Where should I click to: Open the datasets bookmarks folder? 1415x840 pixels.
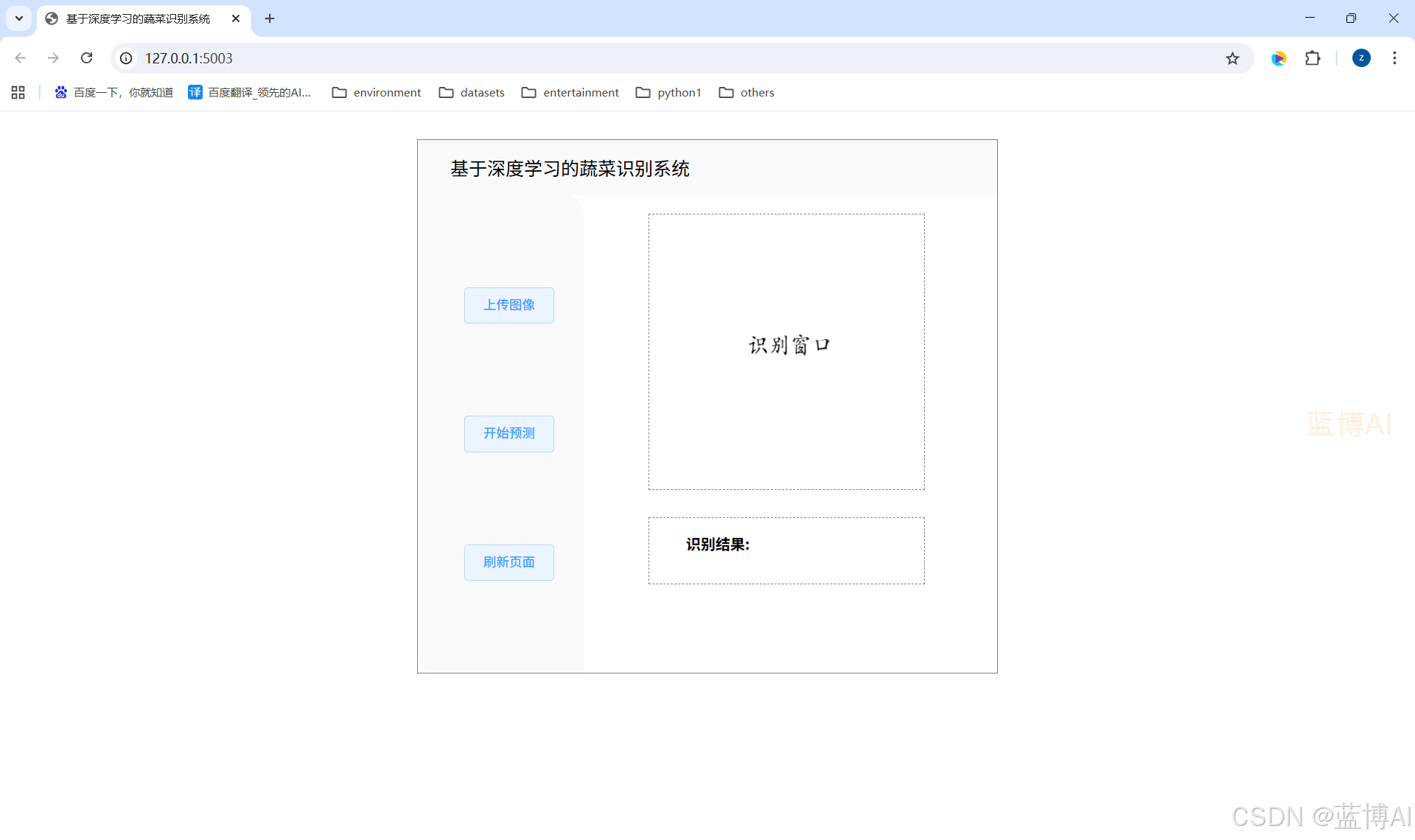(x=472, y=92)
